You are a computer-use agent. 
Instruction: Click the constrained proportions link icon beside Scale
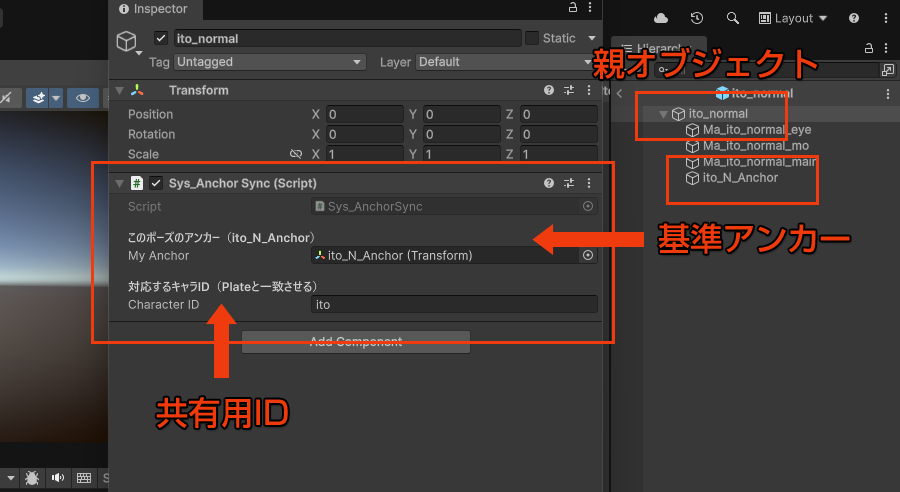pyautogui.click(x=295, y=154)
